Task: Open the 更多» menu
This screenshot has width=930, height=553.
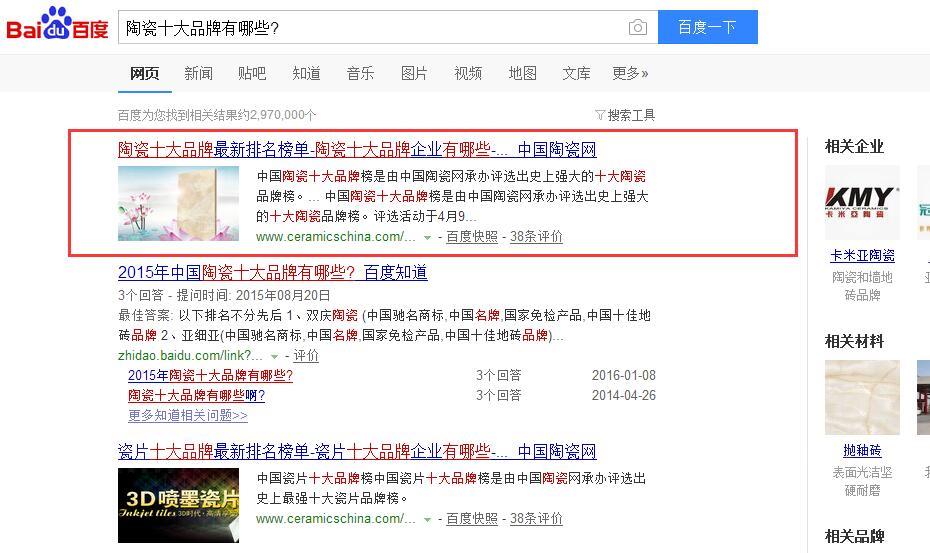Action: pyautogui.click(x=630, y=73)
